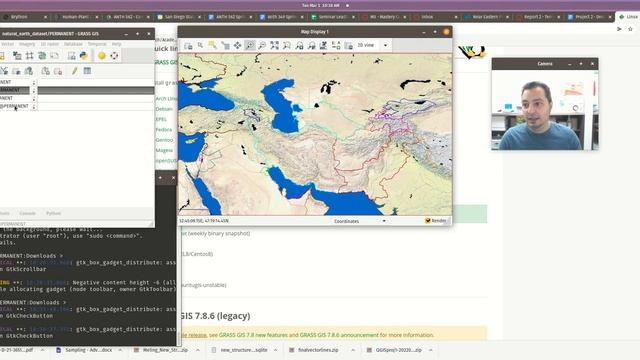Click the save display to file icon

click(348, 46)
